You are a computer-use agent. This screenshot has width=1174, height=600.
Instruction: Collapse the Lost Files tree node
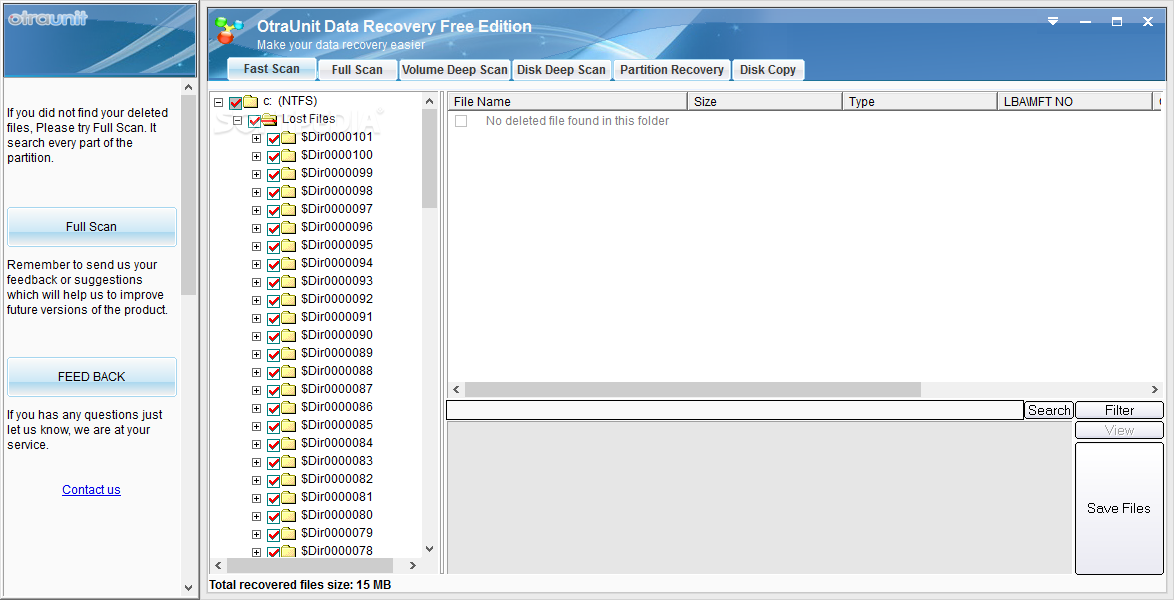pyautogui.click(x=237, y=121)
